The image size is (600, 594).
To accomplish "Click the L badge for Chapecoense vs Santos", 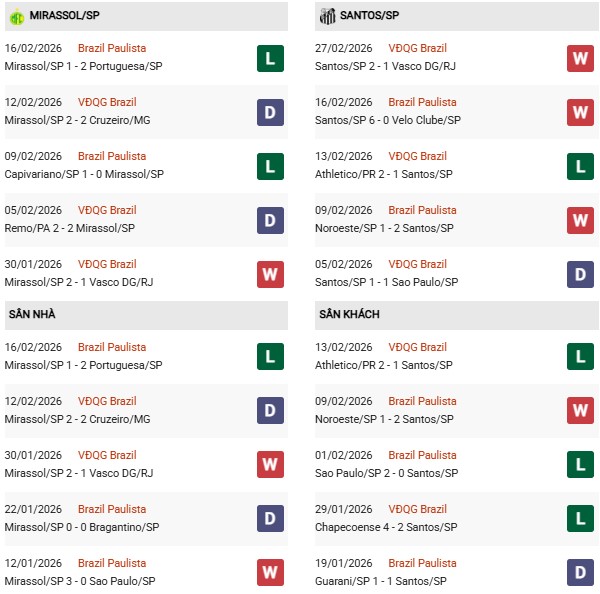I will 580,519.
